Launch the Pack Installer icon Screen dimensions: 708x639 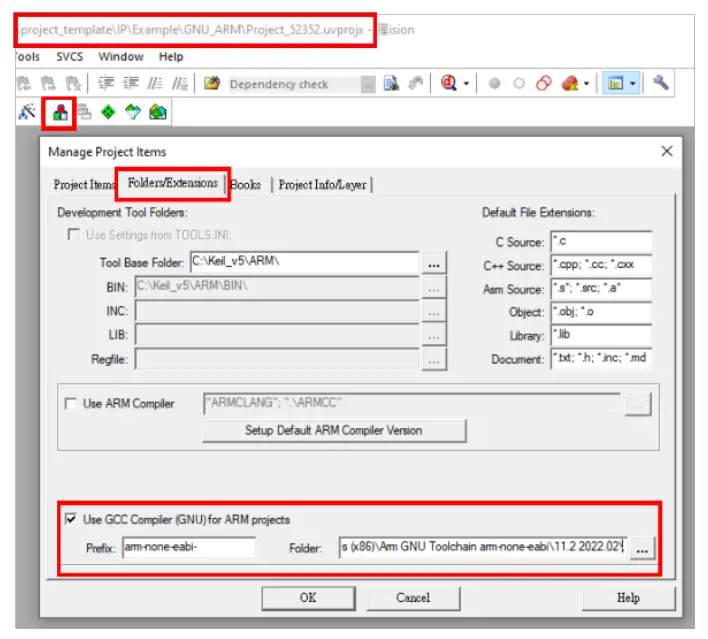(158, 112)
